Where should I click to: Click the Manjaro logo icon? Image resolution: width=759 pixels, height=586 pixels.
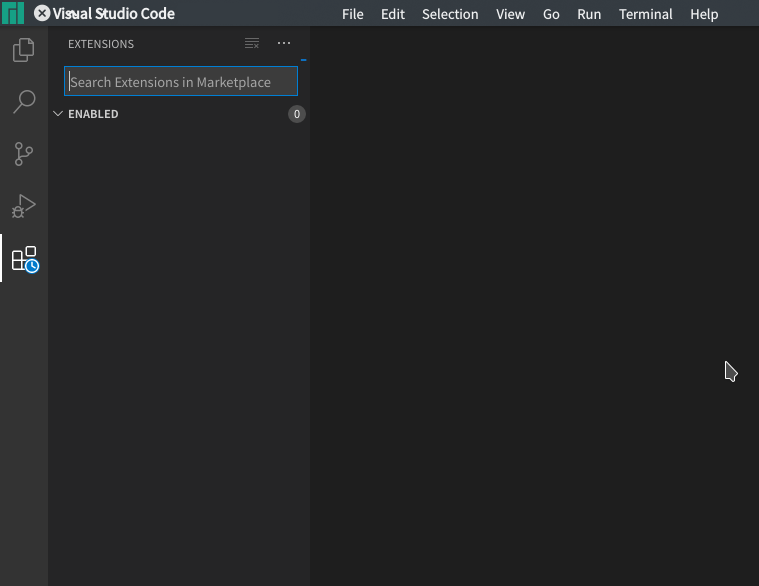pyautogui.click(x=13, y=13)
